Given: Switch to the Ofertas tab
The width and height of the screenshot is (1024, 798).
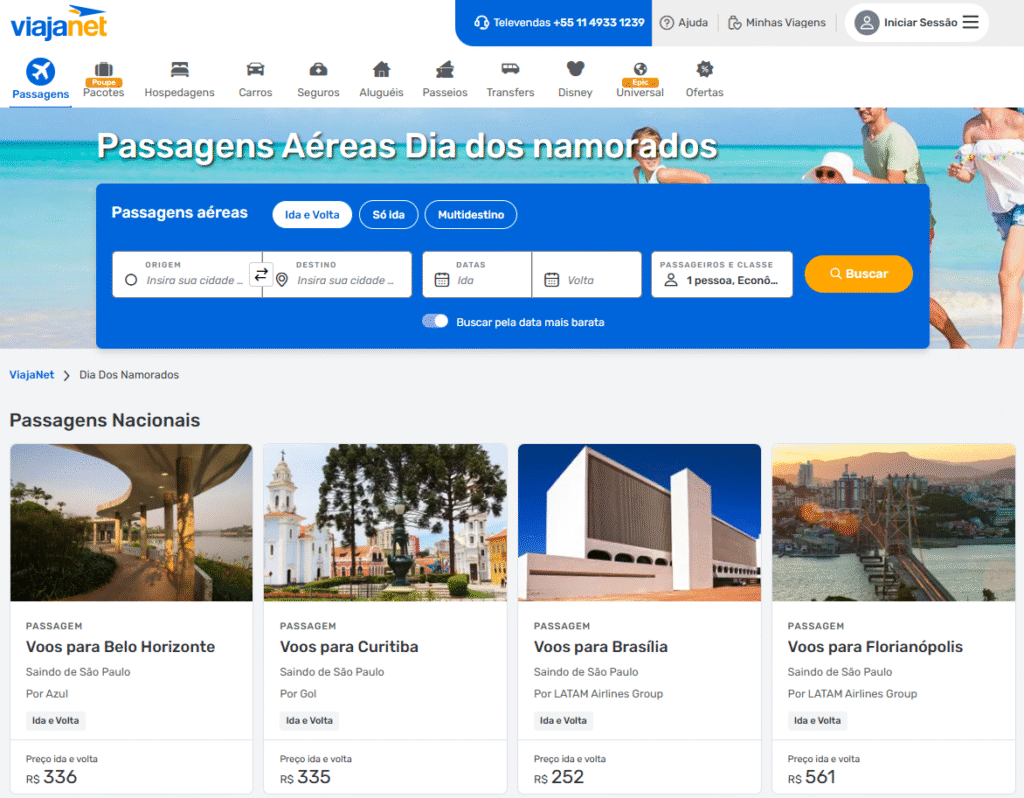Looking at the screenshot, I should pyautogui.click(x=704, y=80).
